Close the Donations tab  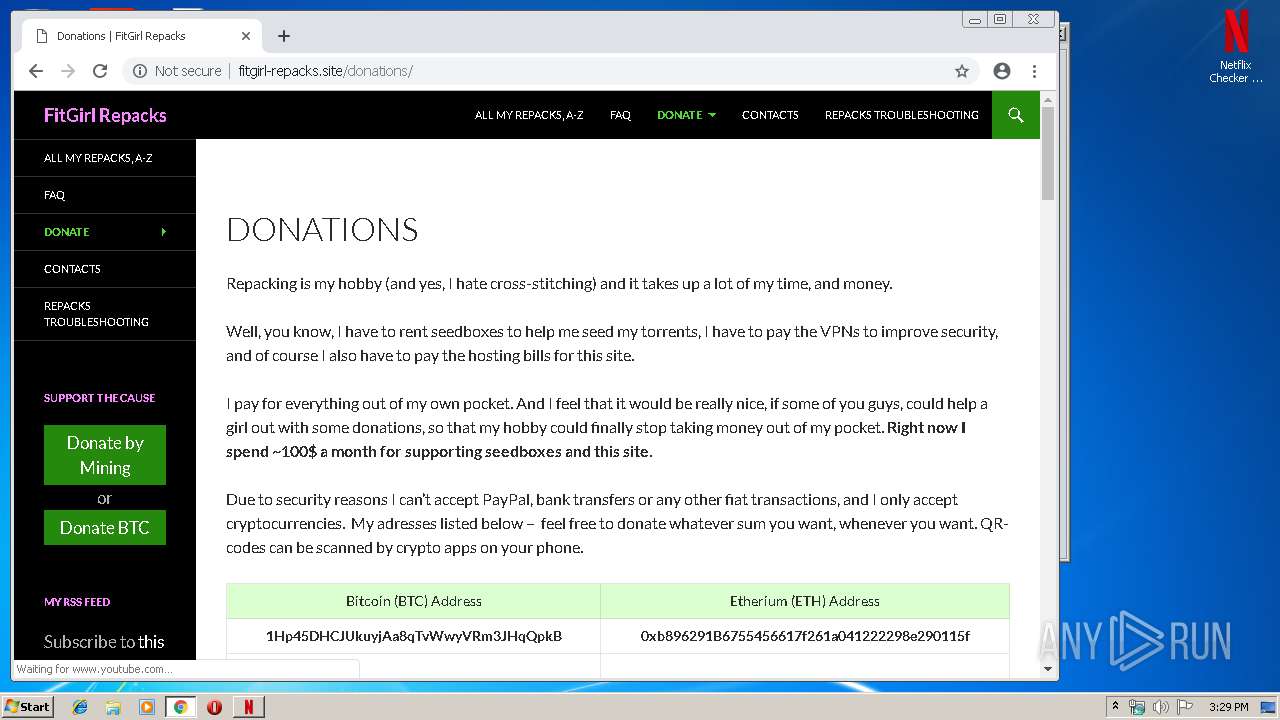246,36
